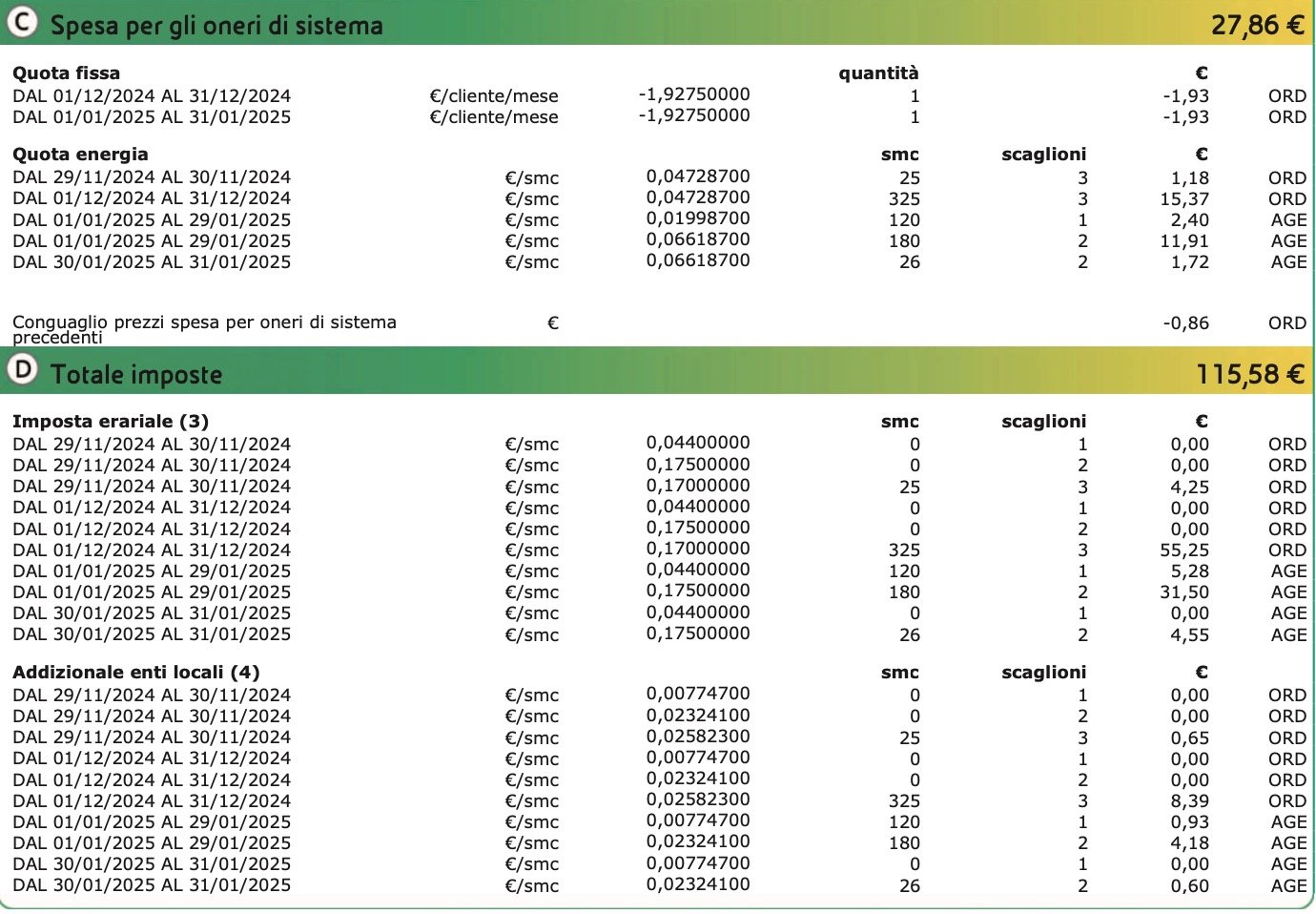Click the 27,86 € section total

1257,25
